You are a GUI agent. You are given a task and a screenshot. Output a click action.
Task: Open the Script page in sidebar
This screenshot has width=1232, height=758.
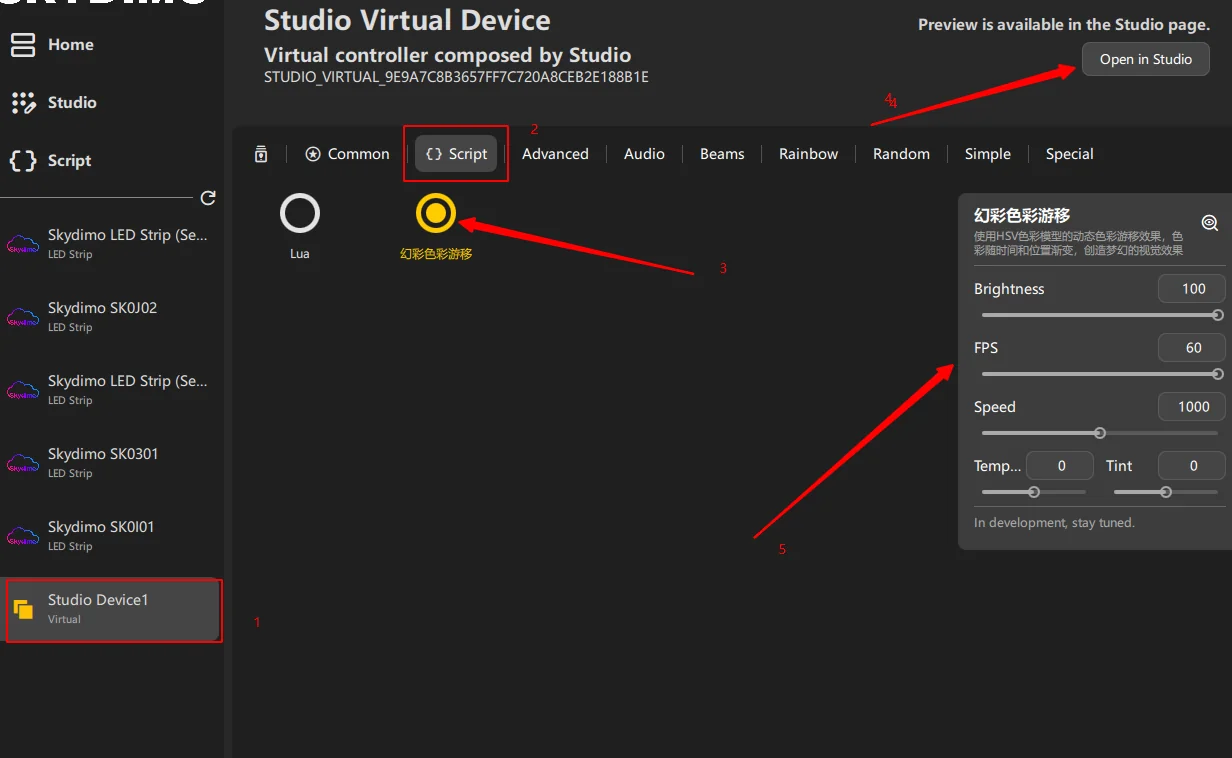click(x=69, y=161)
